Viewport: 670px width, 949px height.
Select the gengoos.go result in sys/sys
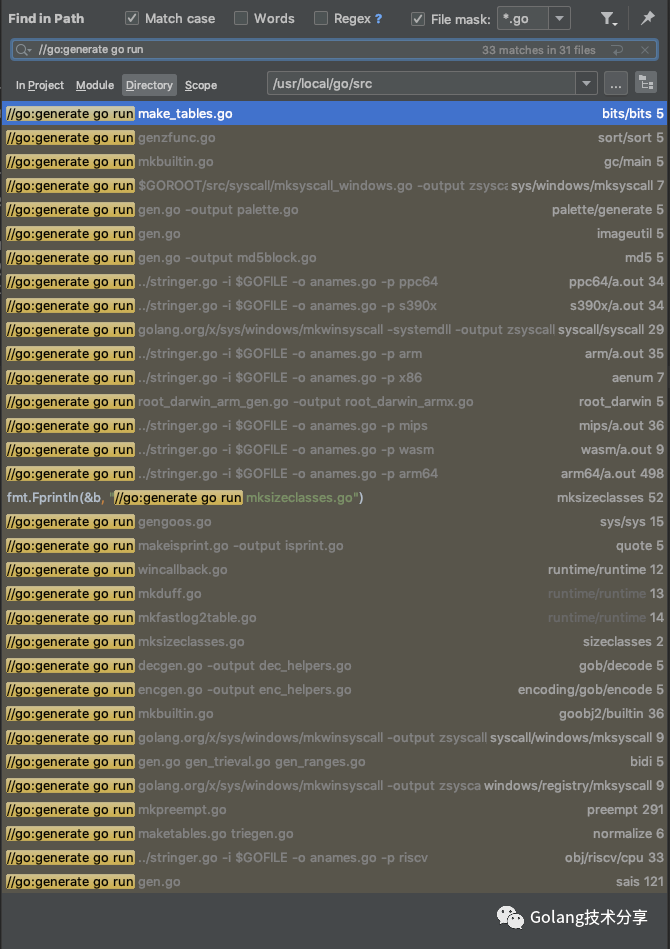(334, 522)
